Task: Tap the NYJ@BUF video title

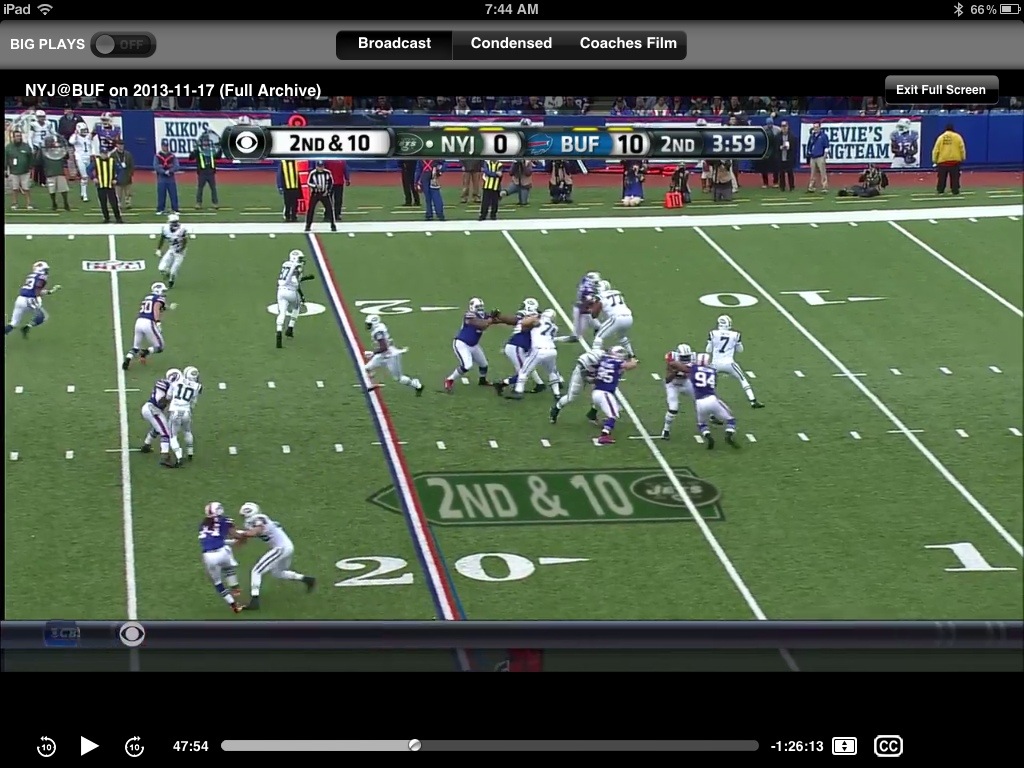Action: (172, 90)
